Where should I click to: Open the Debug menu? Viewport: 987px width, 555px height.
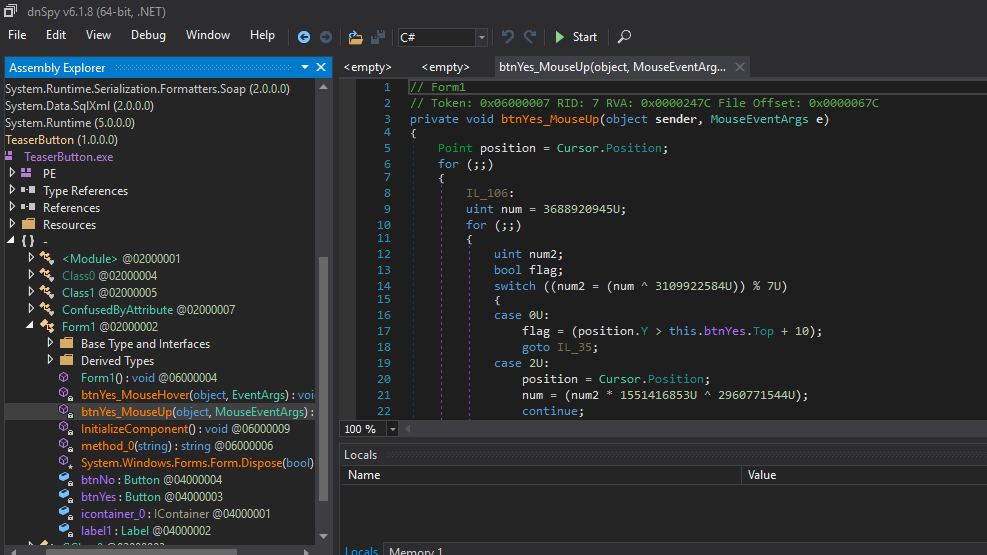click(x=148, y=35)
